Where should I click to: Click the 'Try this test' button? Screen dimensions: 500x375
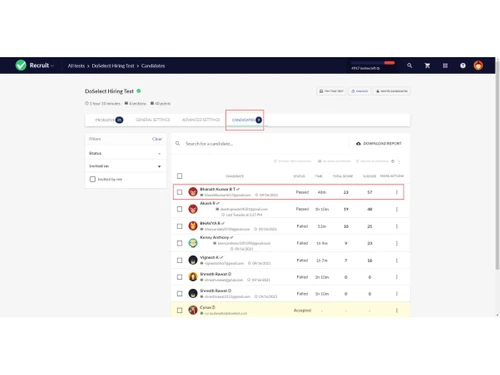[331, 91]
